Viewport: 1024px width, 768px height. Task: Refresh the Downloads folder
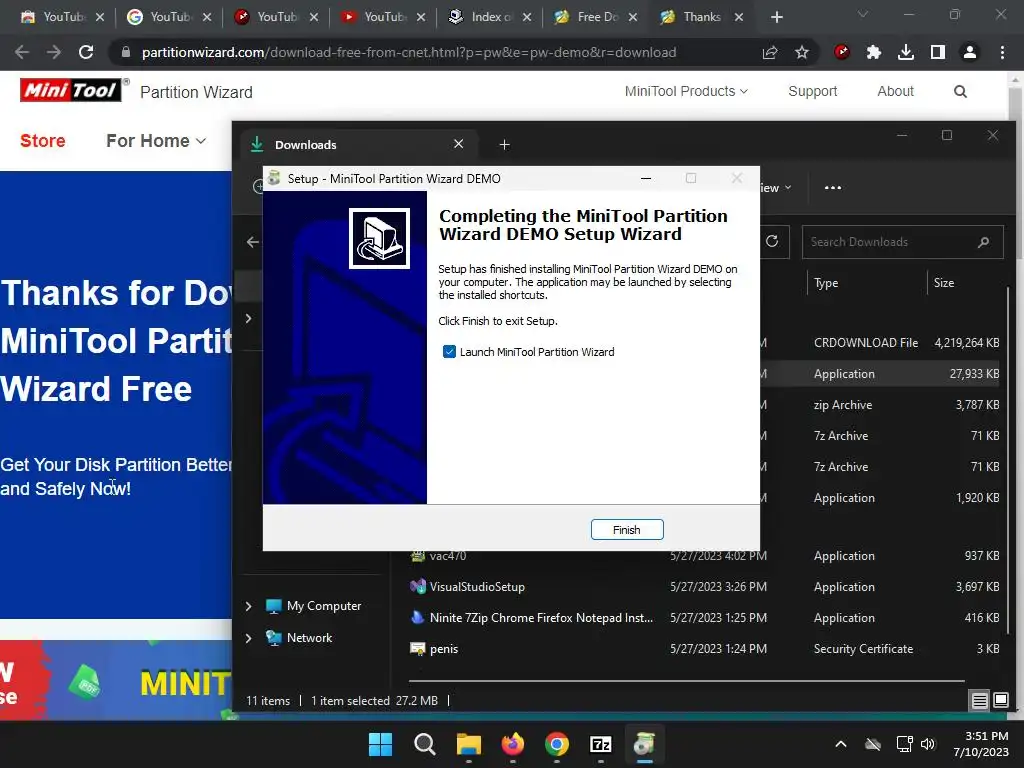772,242
